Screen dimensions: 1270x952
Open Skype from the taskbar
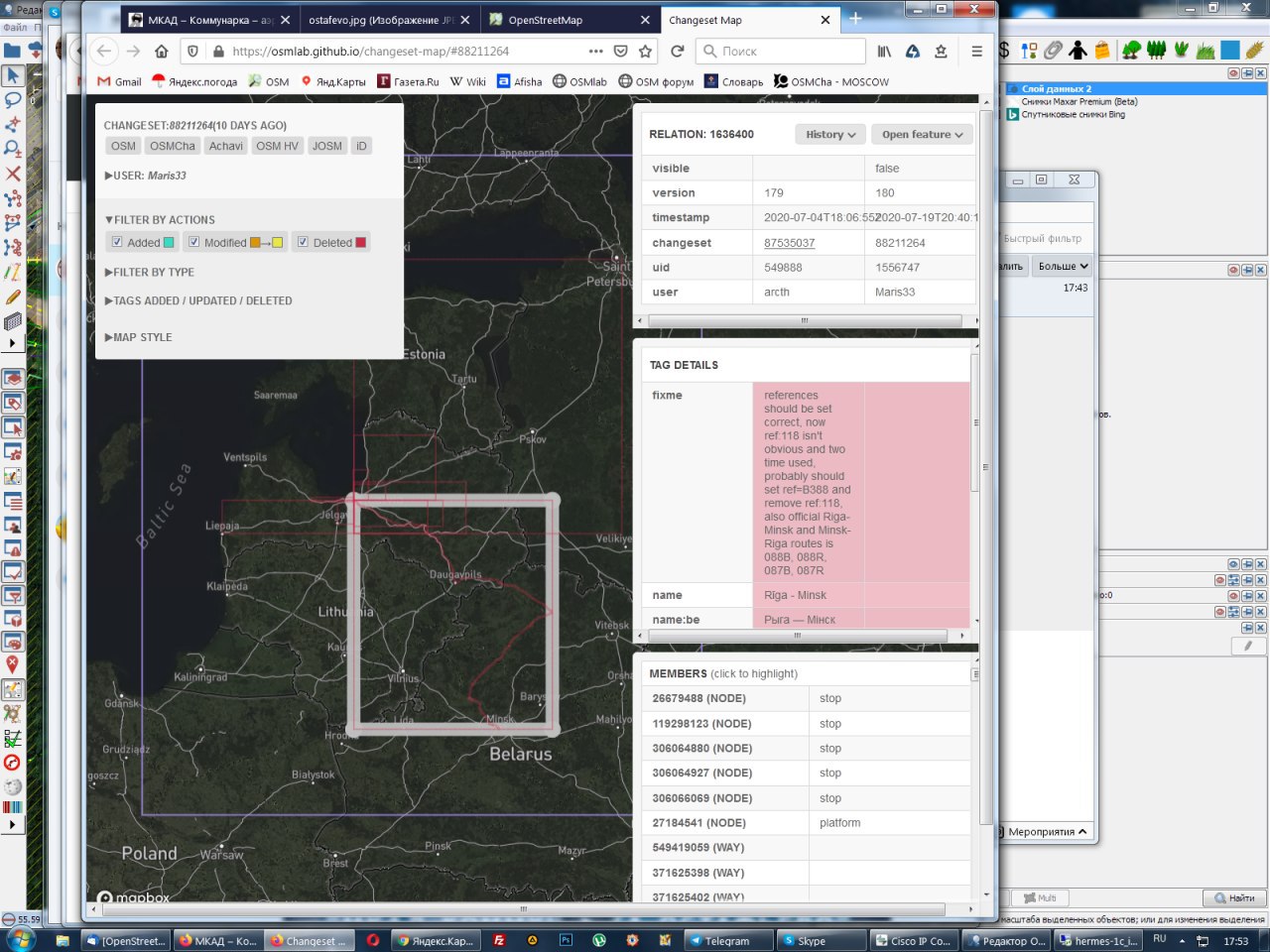point(816,941)
